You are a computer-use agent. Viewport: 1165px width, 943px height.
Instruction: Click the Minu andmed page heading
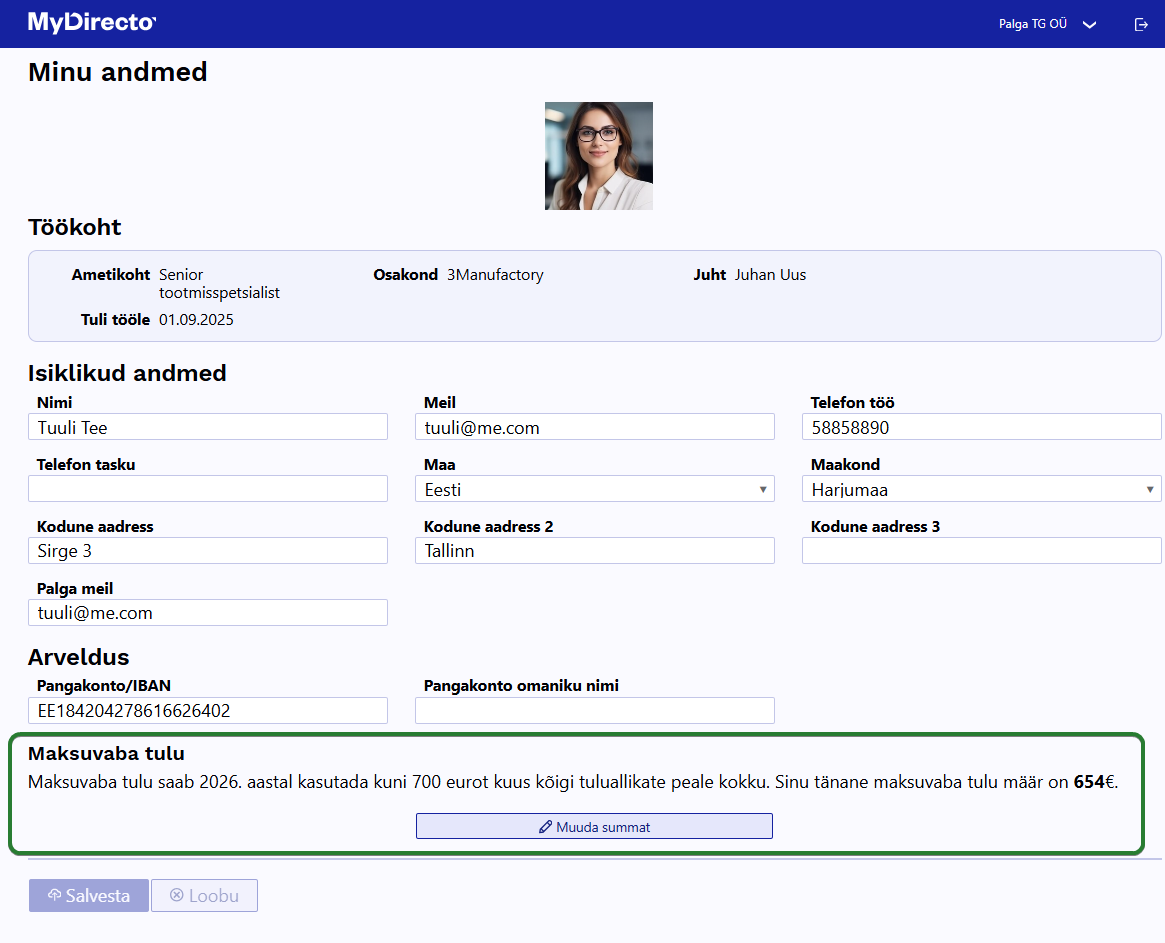coord(118,72)
